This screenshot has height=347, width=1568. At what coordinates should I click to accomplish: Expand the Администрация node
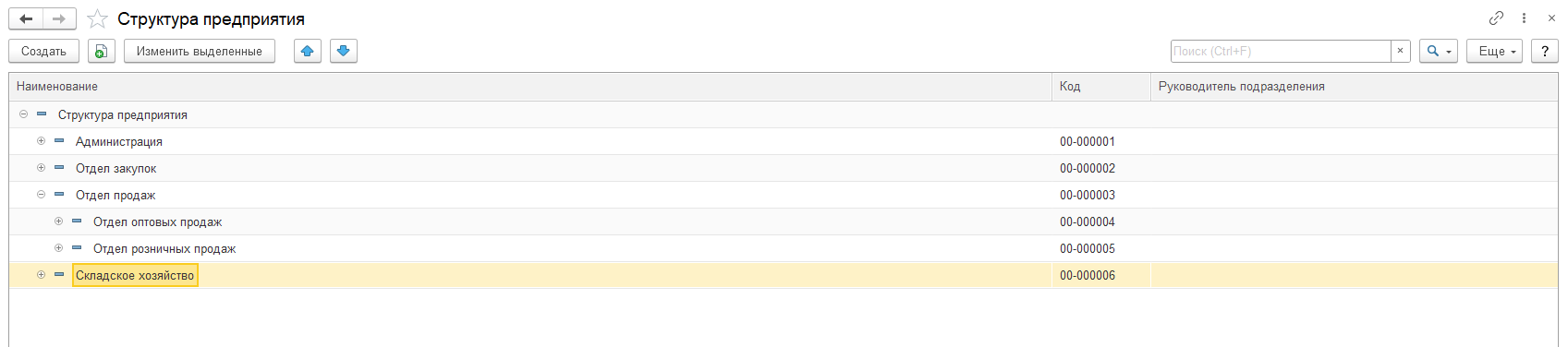click(41, 141)
